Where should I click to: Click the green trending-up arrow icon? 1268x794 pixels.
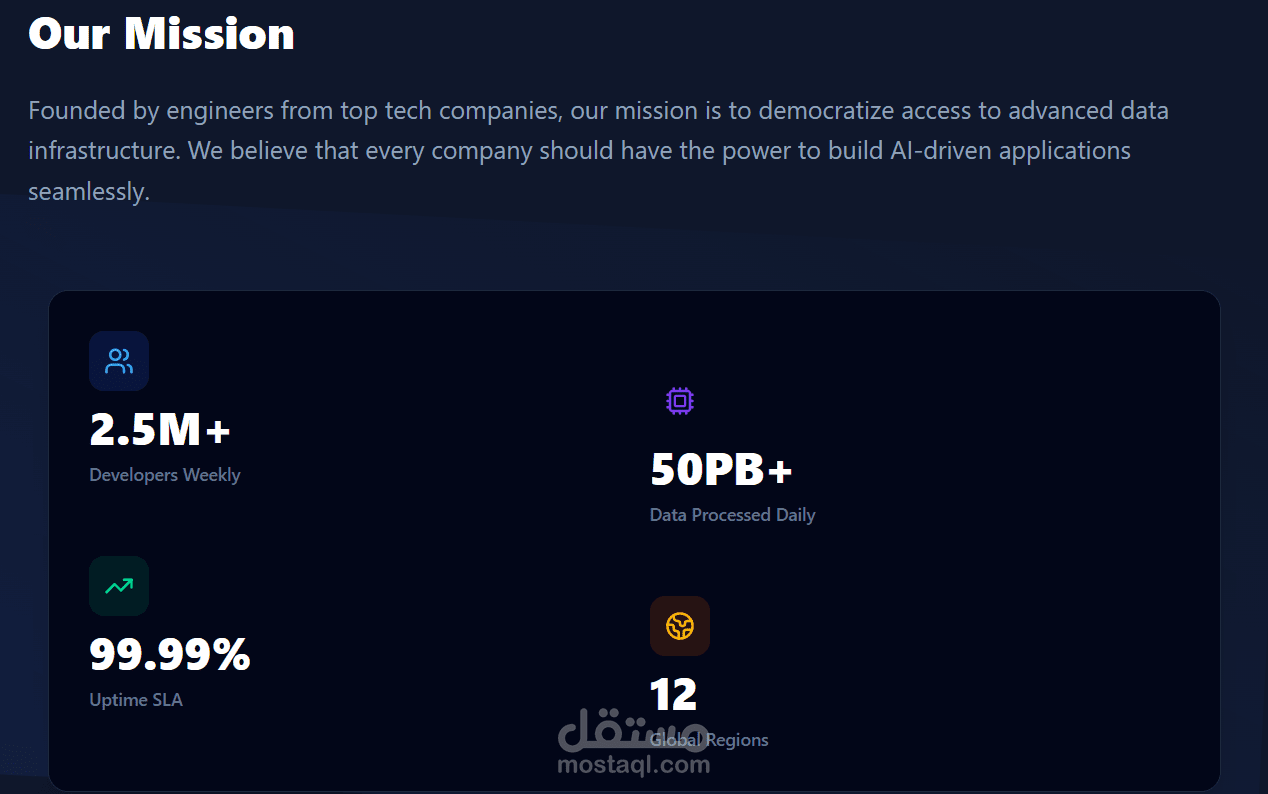[119, 586]
